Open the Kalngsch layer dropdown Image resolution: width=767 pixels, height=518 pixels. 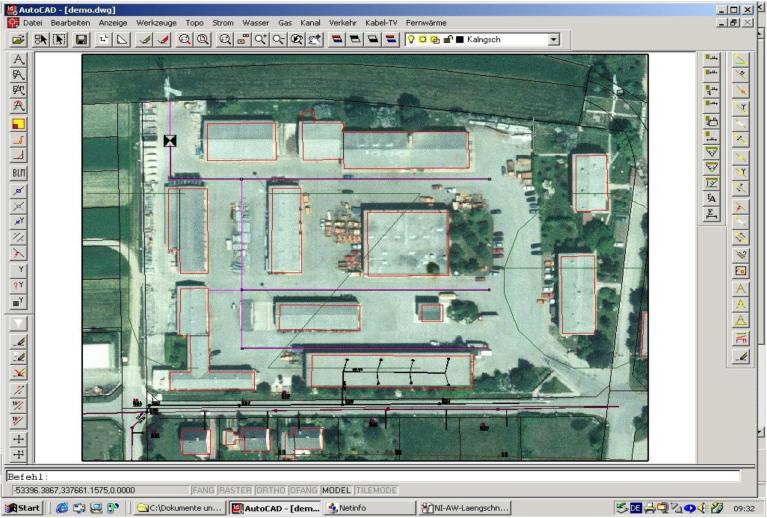click(554, 39)
